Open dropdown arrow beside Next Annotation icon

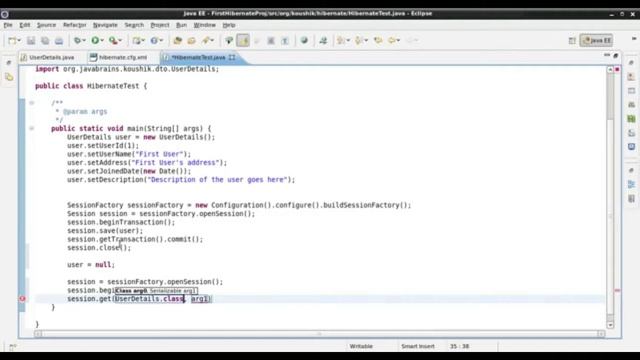[x=348, y=40]
